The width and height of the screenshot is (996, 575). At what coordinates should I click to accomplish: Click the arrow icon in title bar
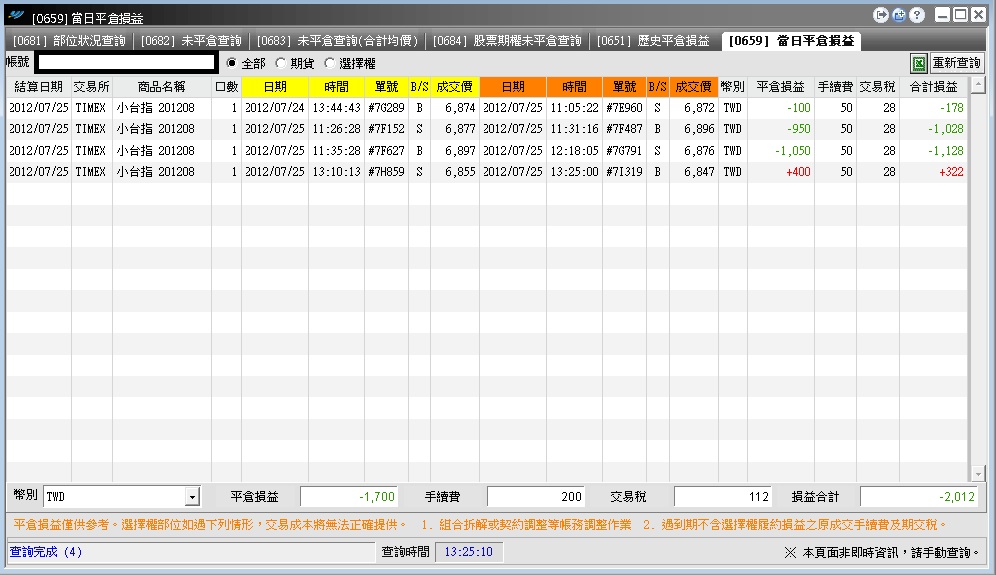[880, 15]
